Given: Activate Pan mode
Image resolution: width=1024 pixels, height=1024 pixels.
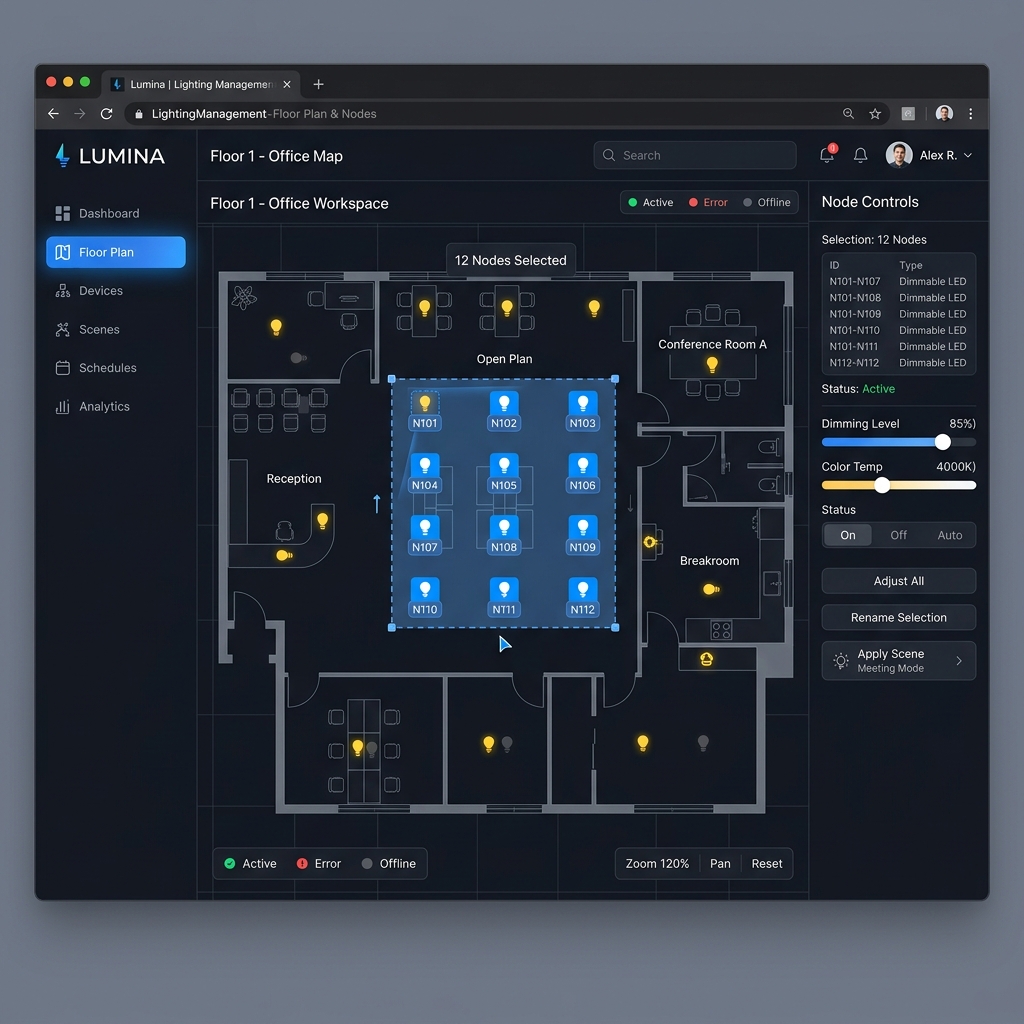Looking at the screenshot, I should 720,863.
